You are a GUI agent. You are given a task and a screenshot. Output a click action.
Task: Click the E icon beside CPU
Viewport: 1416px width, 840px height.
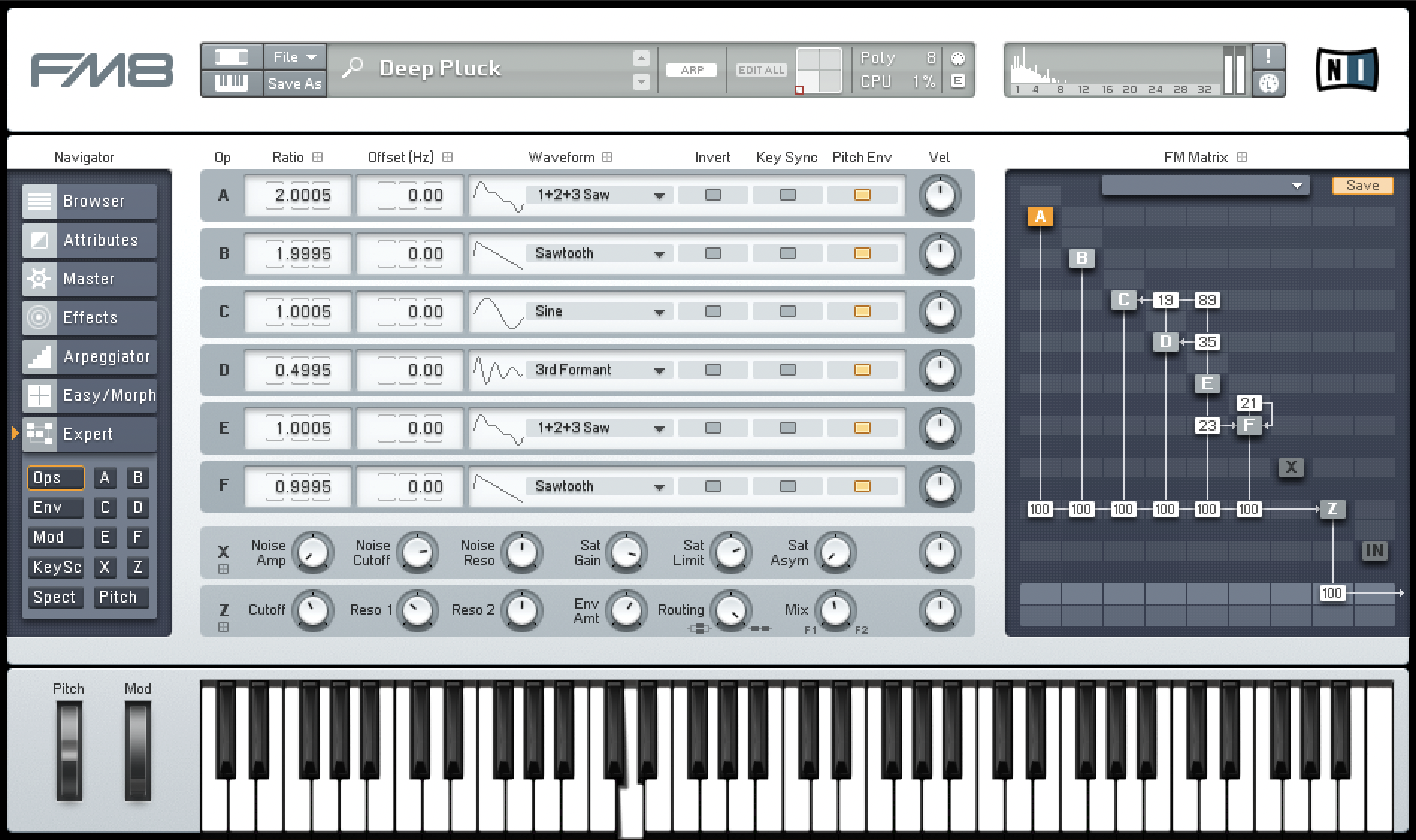tap(958, 81)
